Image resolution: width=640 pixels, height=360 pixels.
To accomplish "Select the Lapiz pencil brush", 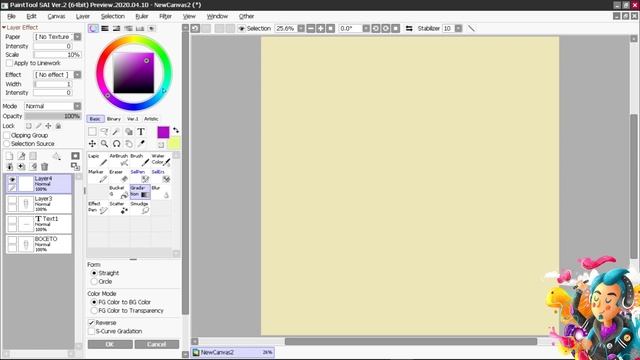I will [98, 160].
